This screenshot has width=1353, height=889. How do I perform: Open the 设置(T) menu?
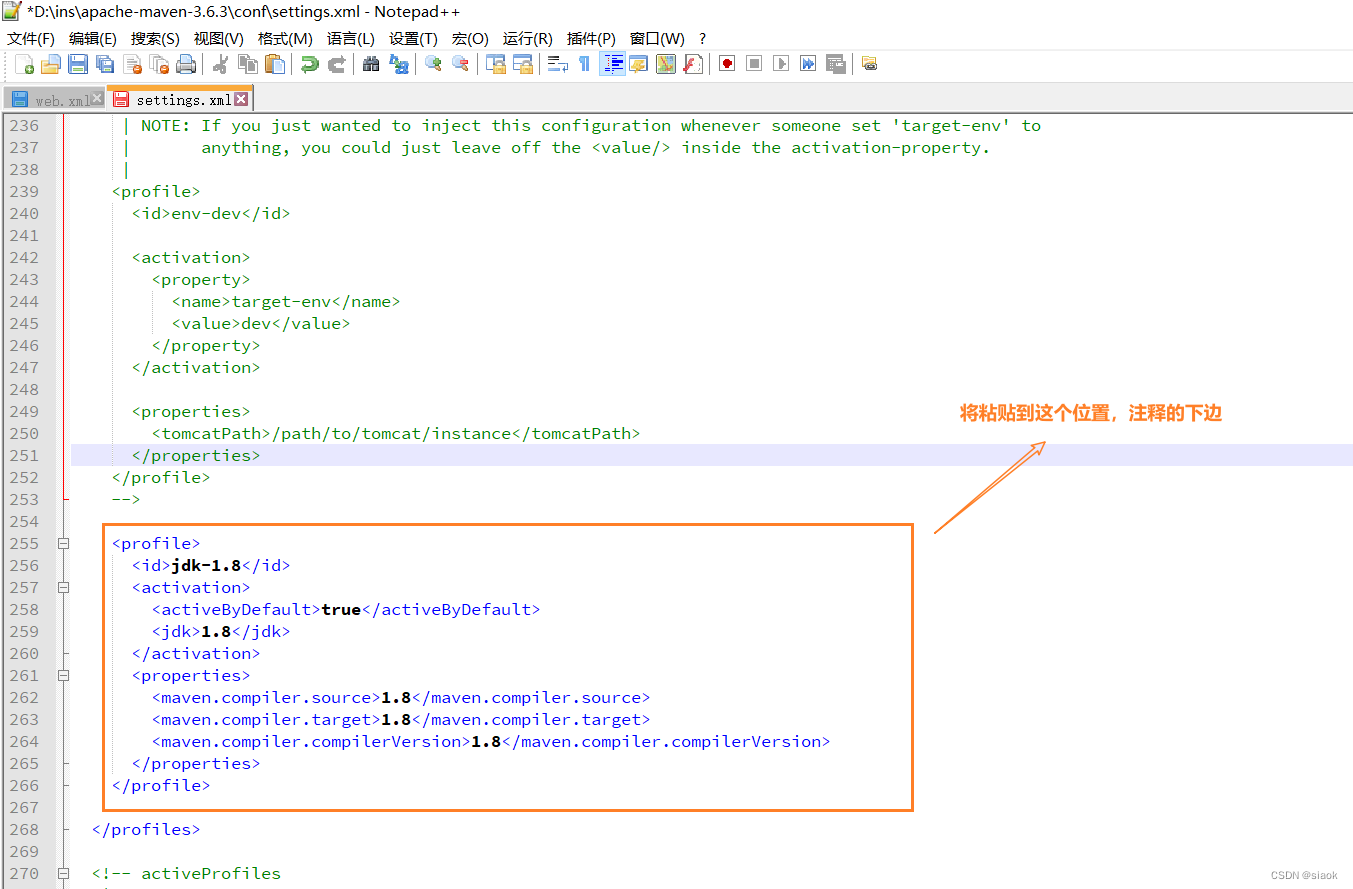[x=413, y=39]
